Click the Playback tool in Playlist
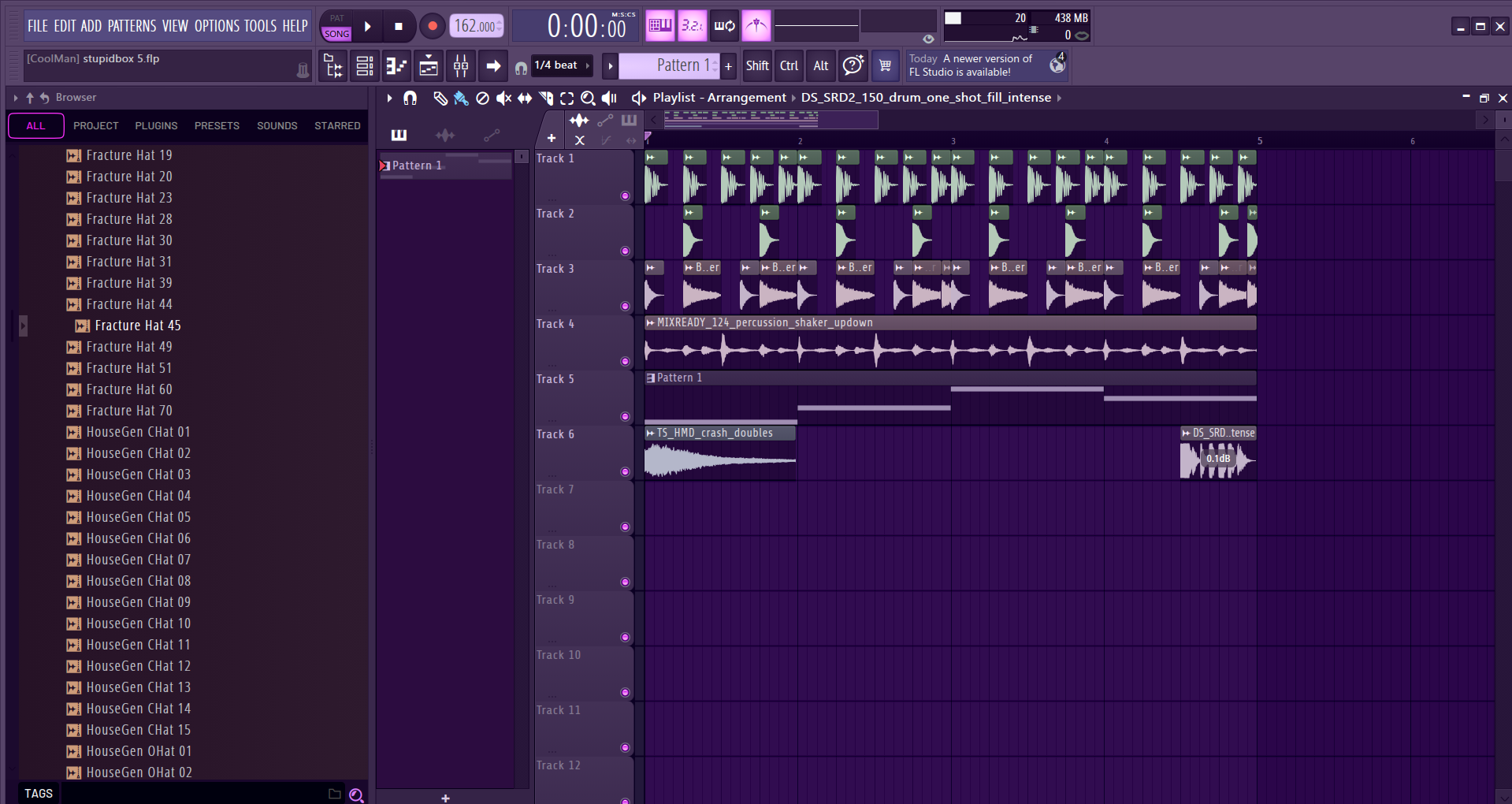 coord(609,98)
